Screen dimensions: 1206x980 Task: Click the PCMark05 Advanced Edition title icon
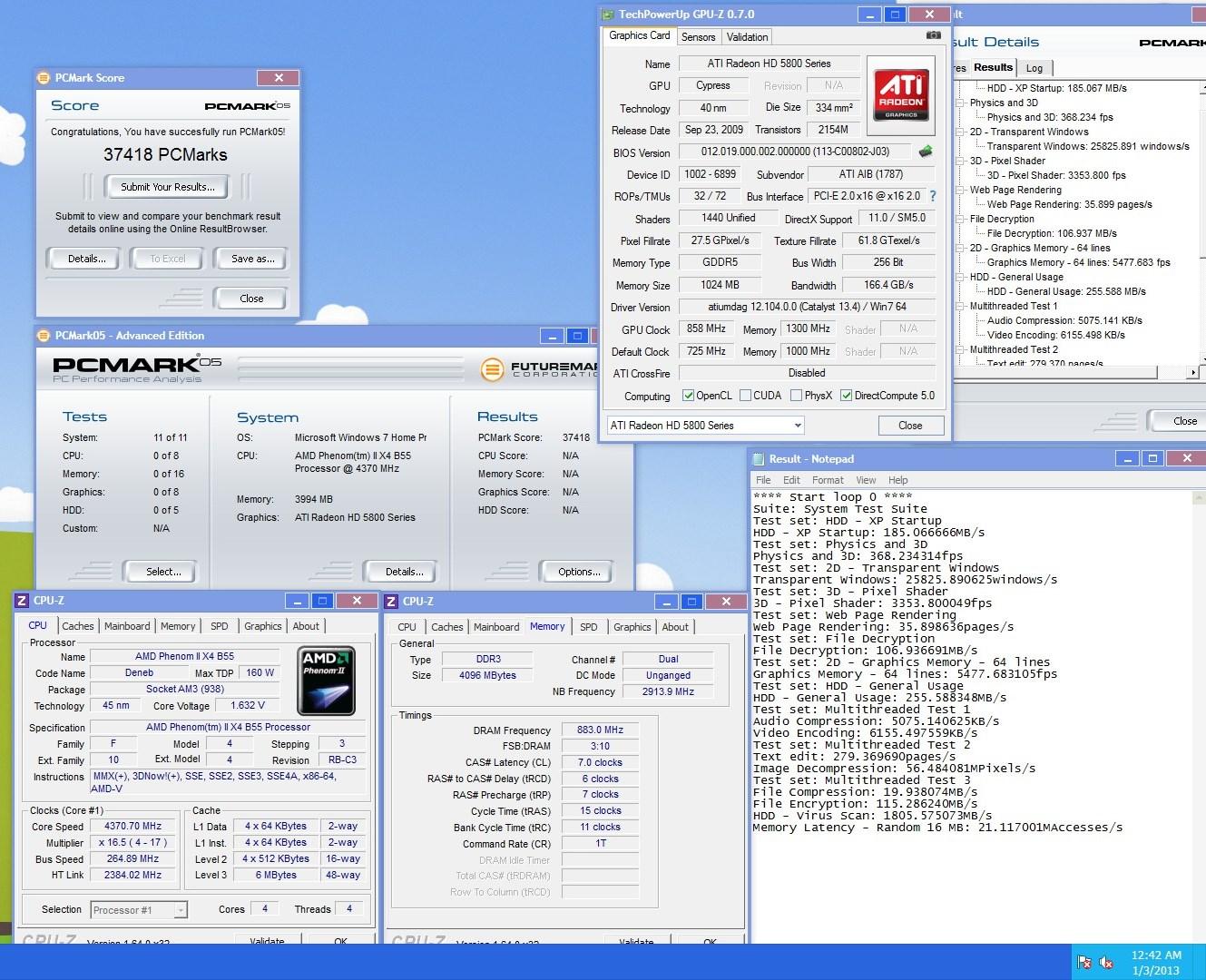point(44,336)
